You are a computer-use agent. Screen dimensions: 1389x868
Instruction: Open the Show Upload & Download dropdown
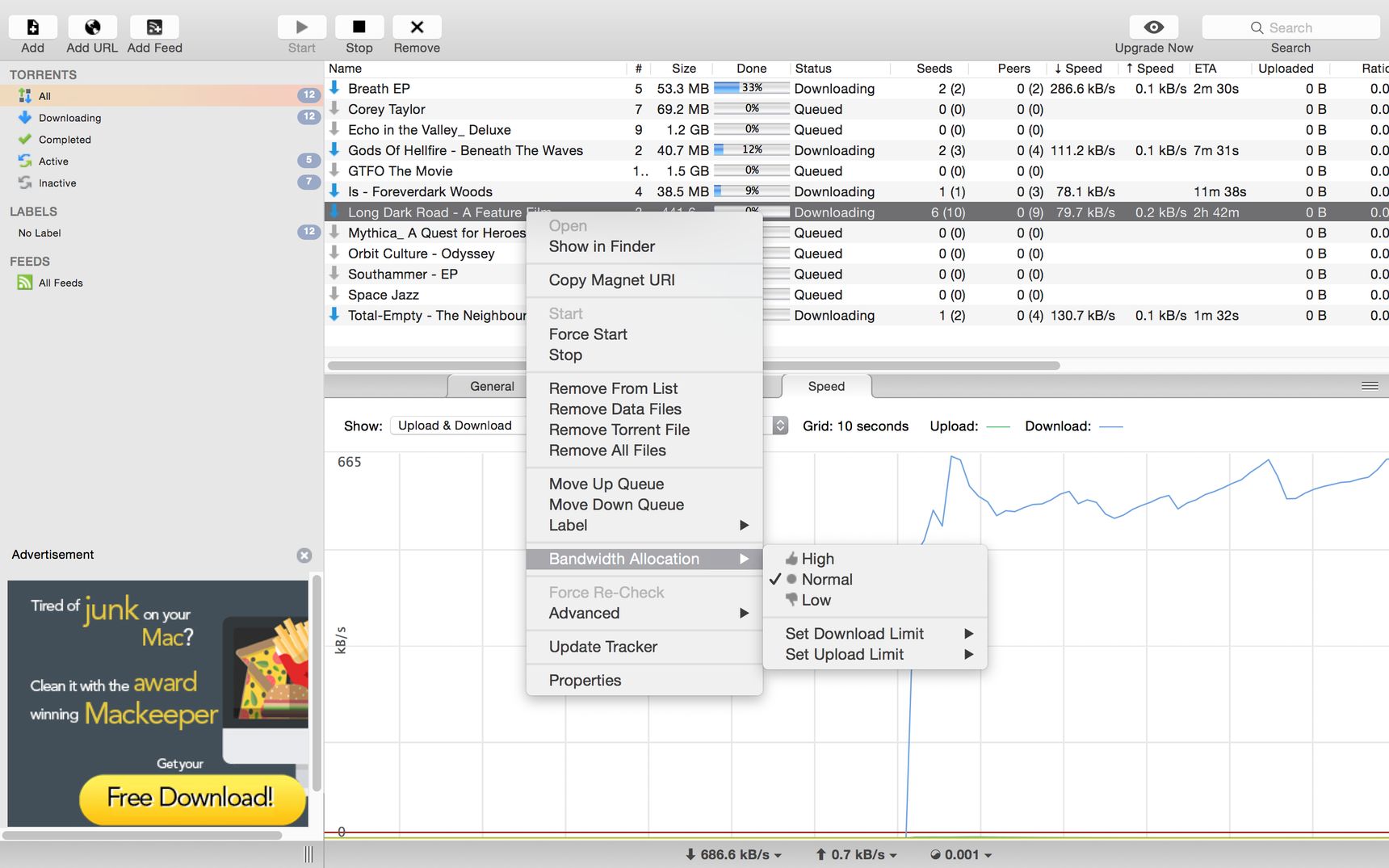[459, 426]
